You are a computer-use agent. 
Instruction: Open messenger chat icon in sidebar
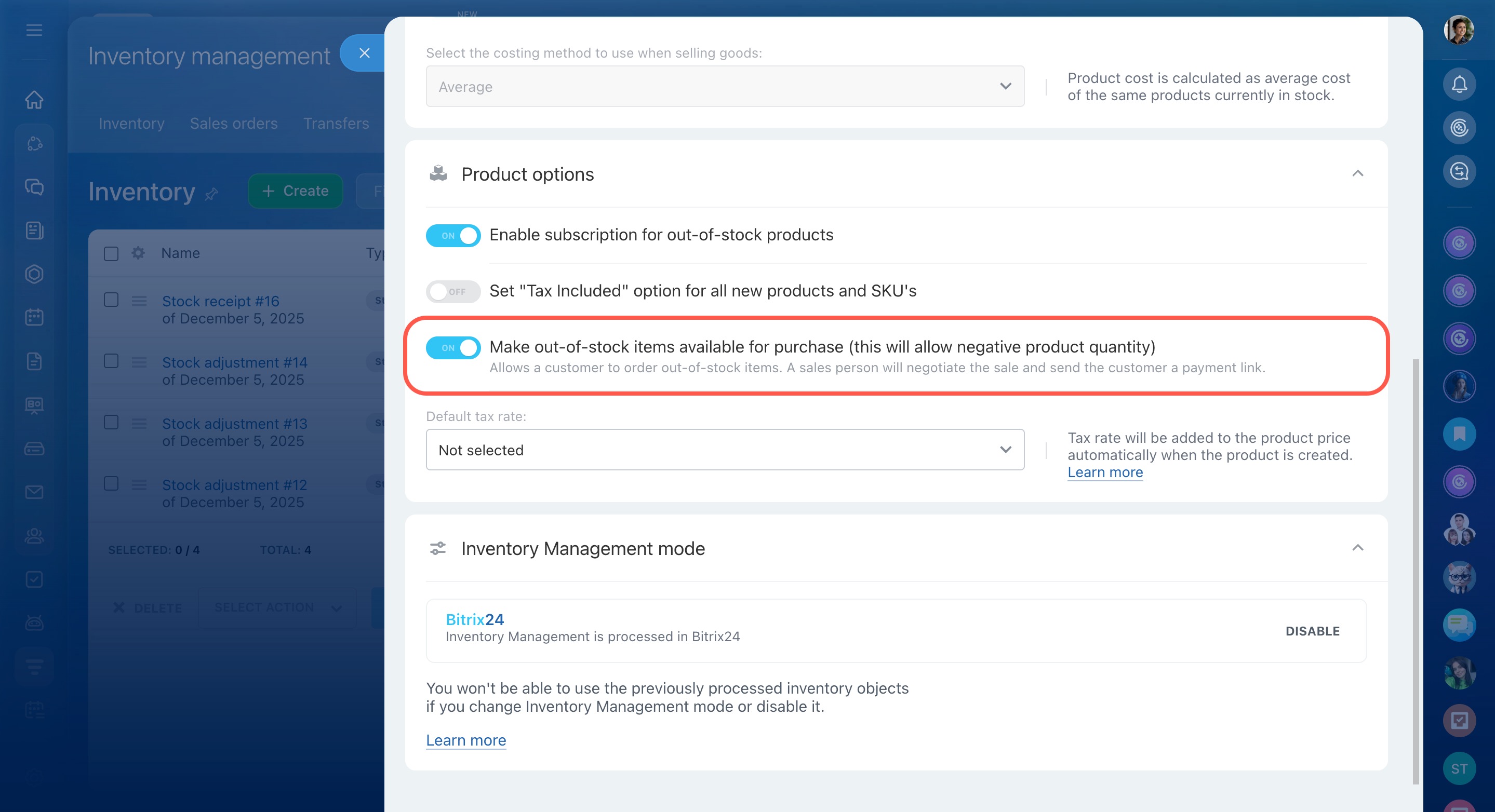tap(34, 187)
